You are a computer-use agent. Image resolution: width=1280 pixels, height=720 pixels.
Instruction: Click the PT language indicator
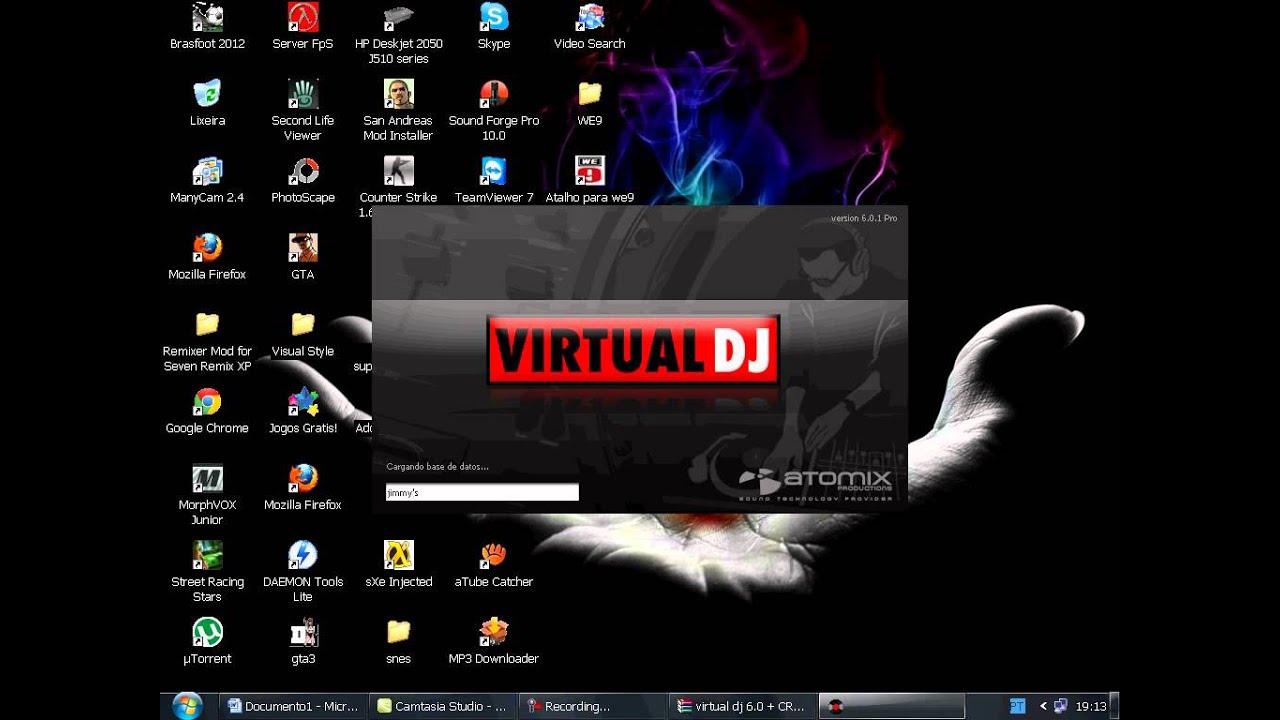point(1017,706)
